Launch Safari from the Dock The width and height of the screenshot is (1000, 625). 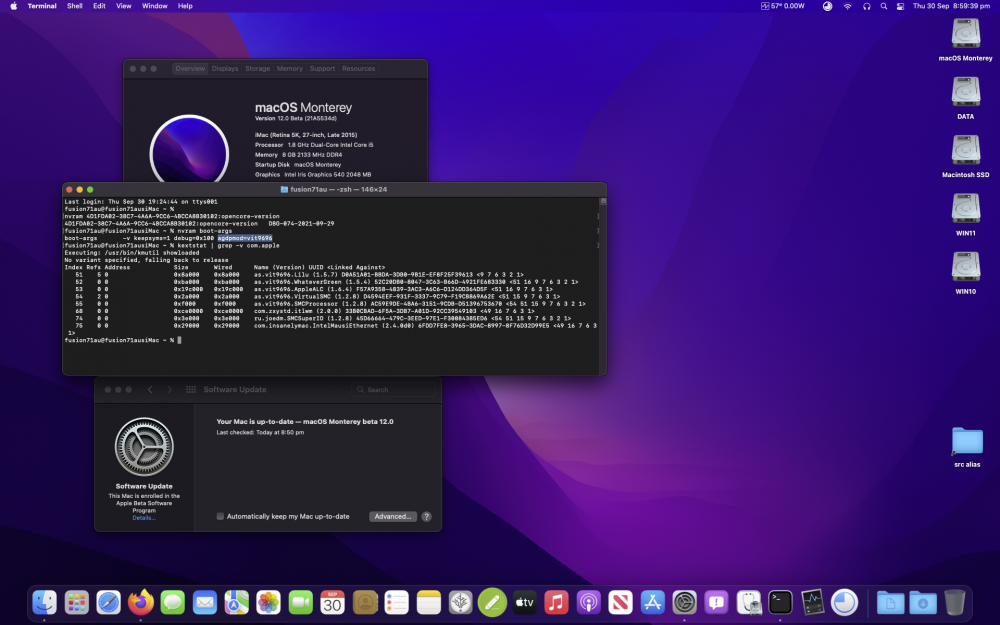point(108,602)
